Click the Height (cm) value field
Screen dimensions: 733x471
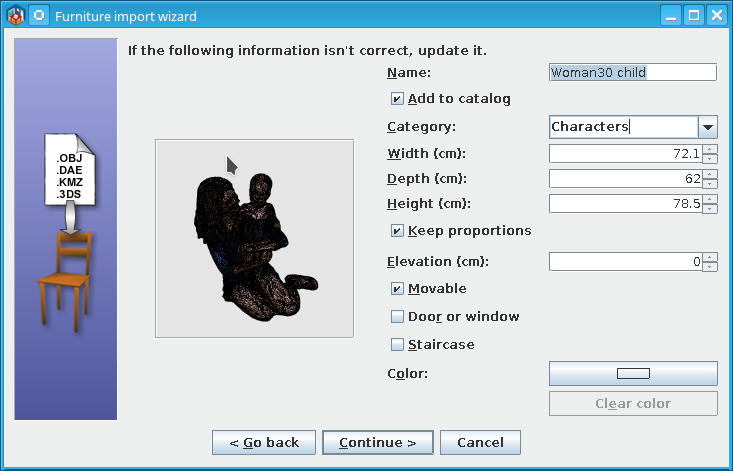[625, 204]
